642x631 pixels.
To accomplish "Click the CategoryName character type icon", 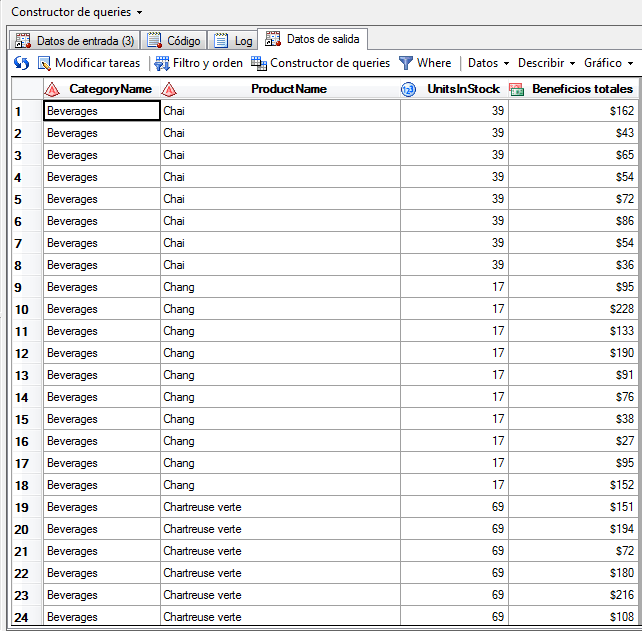I will click(x=52, y=89).
